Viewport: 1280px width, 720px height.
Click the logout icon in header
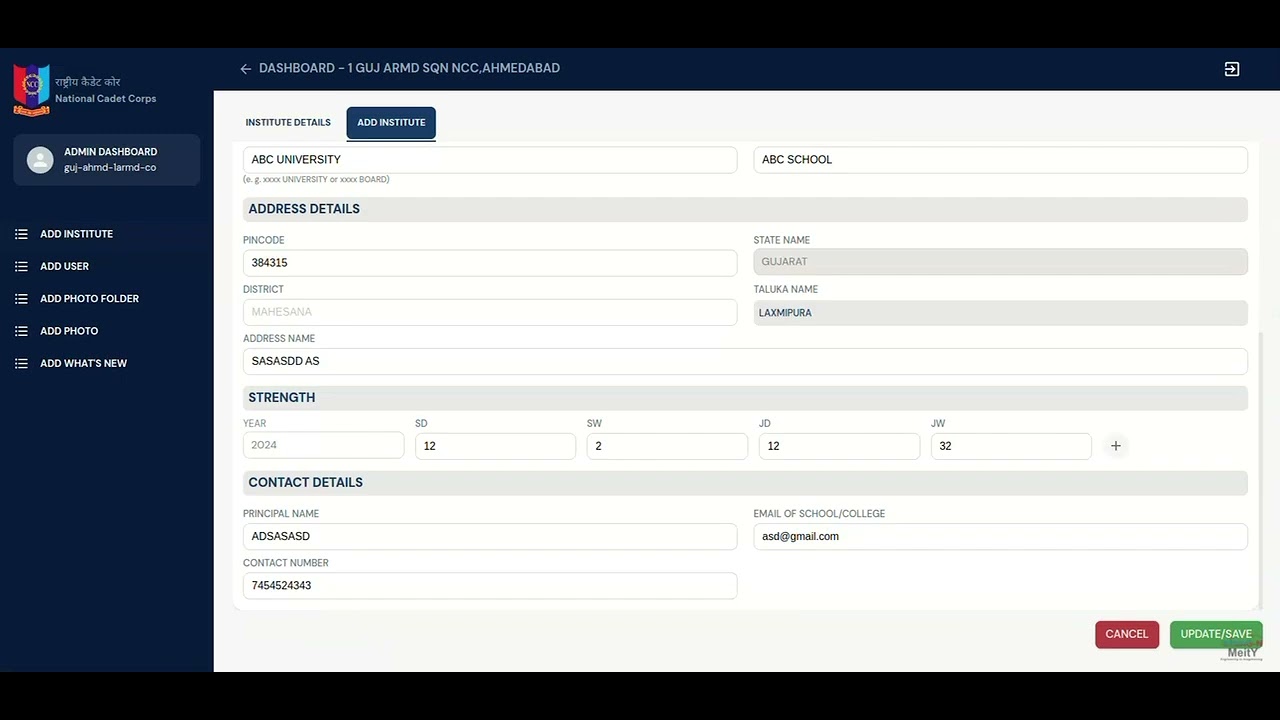pos(1232,69)
